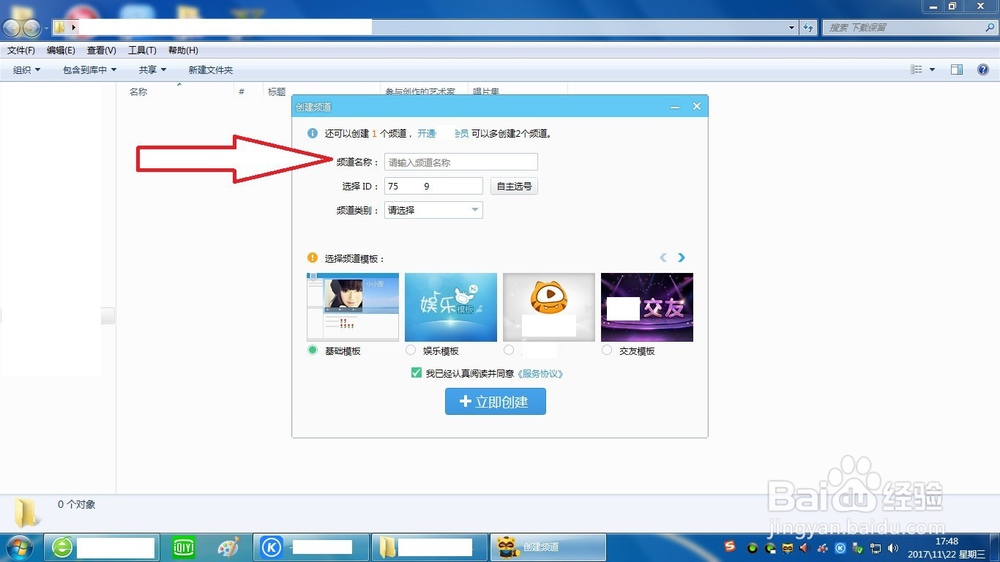Launch the Paint palette taskbar icon
This screenshot has height=562, width=1000.
[228, 547]
